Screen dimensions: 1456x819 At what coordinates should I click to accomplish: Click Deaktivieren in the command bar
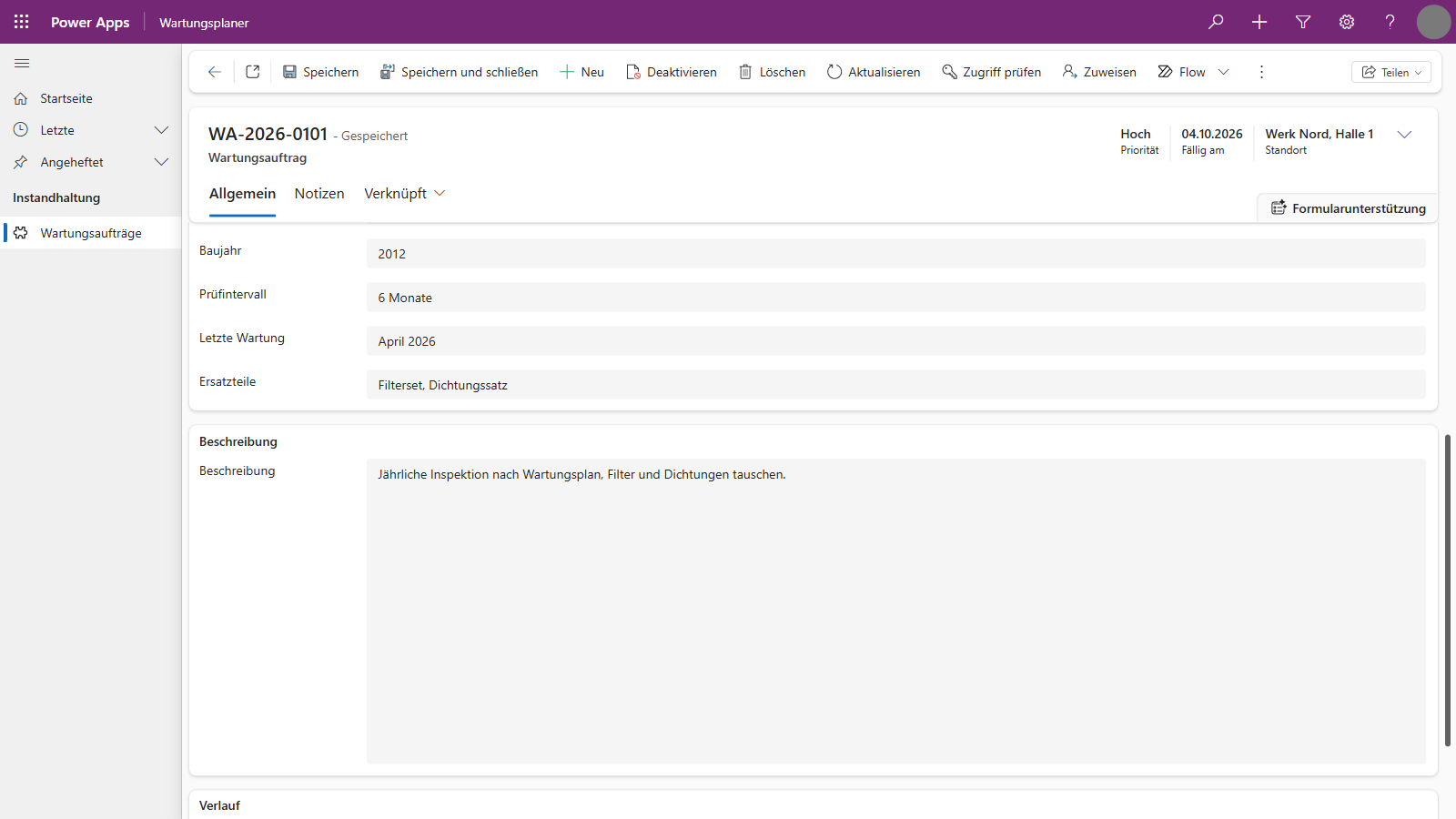coord(672,72)
